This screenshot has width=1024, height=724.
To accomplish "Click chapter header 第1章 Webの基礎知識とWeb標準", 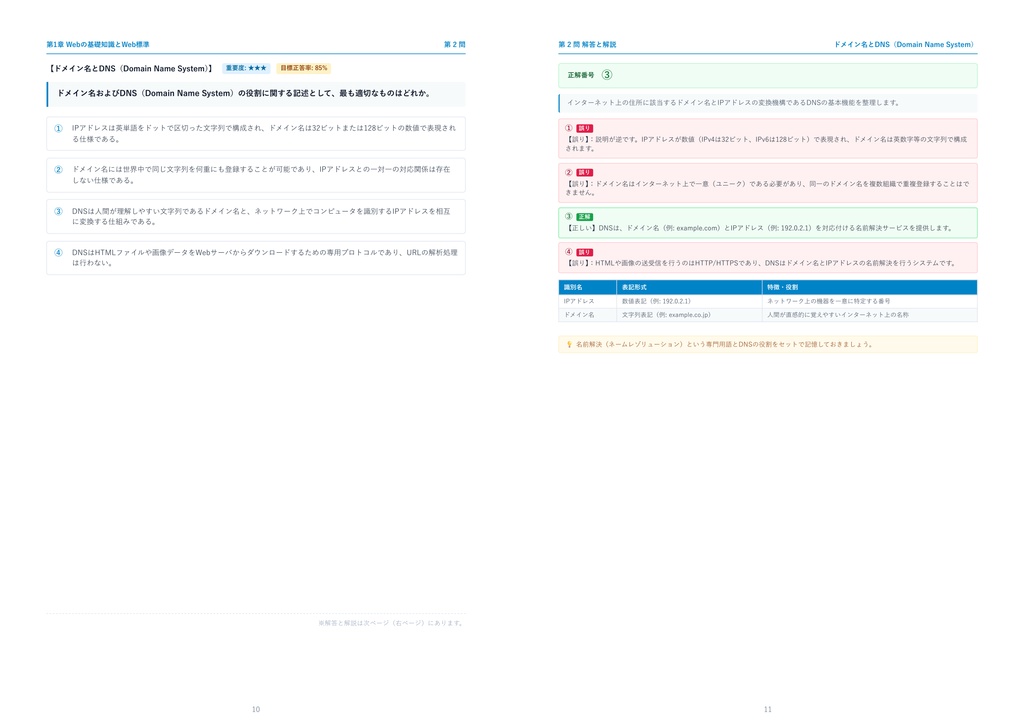I will point(98,44).
